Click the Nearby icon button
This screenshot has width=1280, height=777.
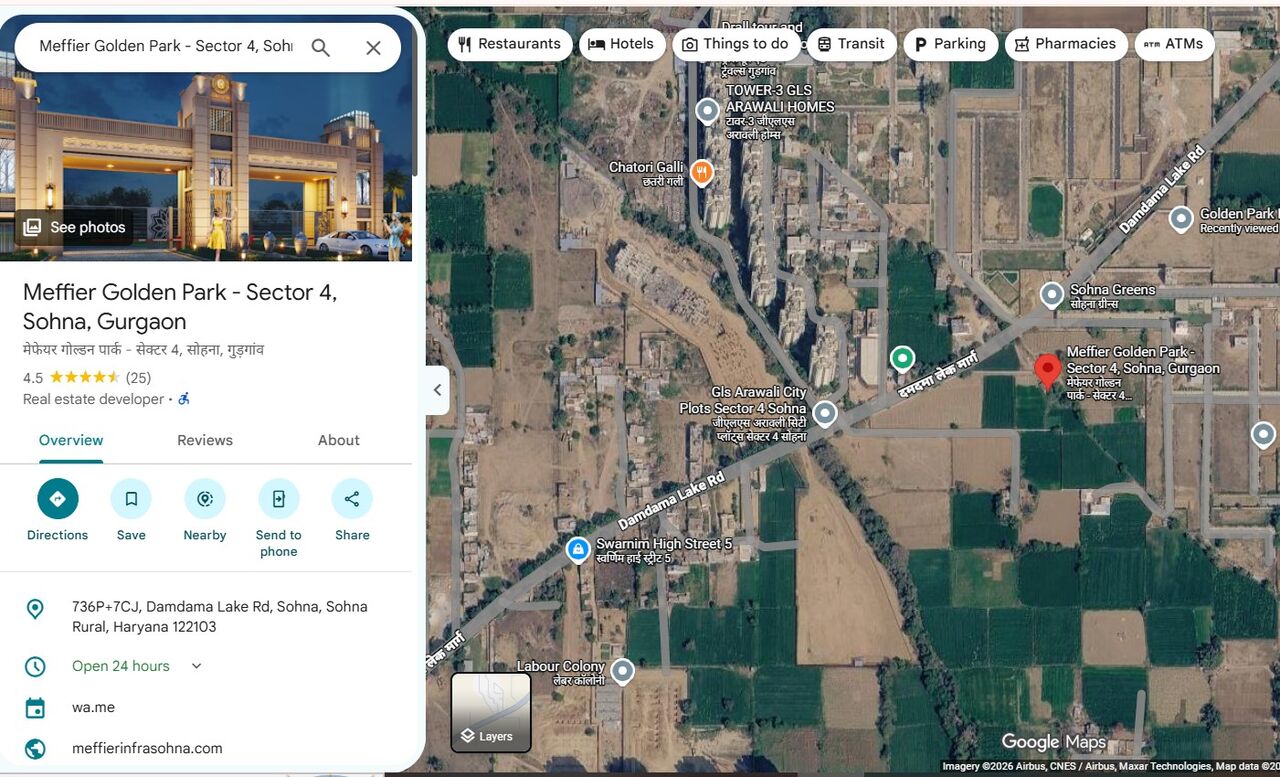(x=205, y=499)
